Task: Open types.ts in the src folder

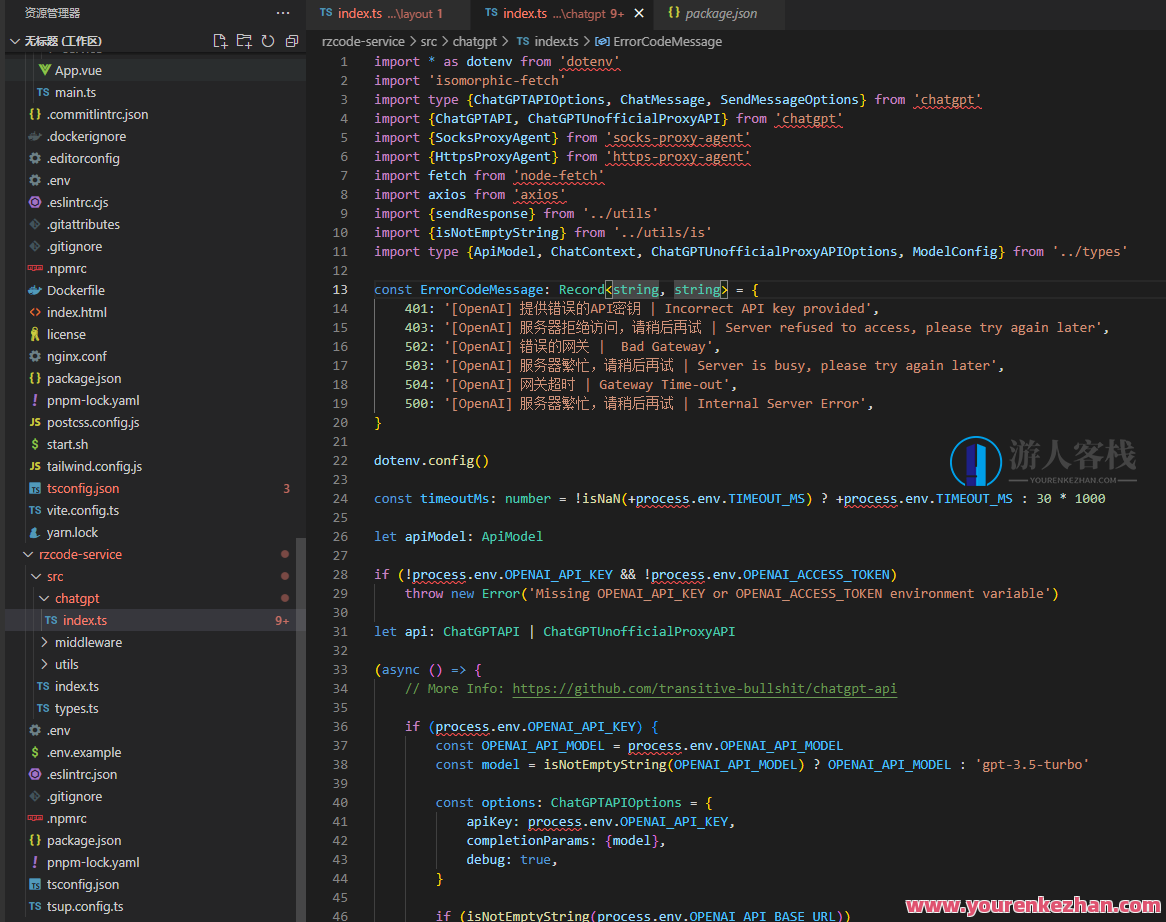Action: [77, 709]
